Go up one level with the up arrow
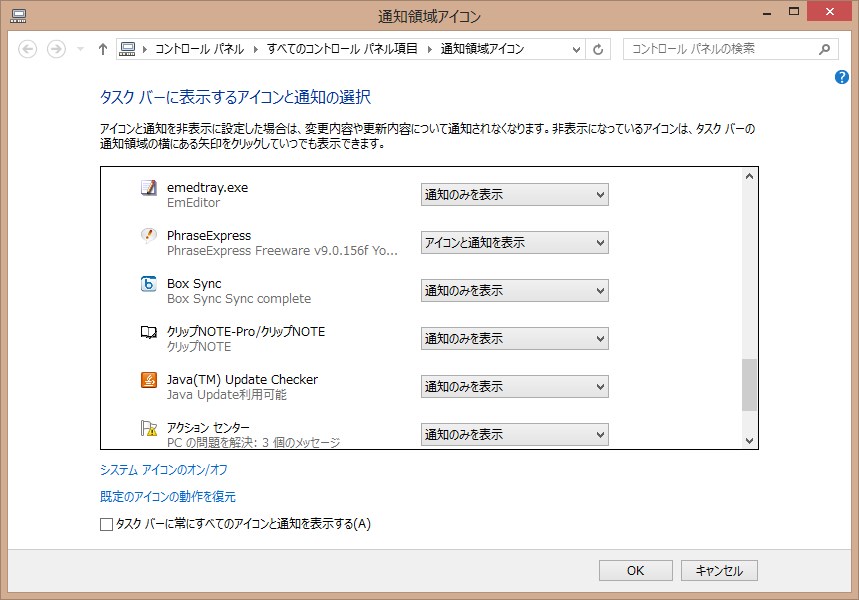859x600 pixels. 103,49
